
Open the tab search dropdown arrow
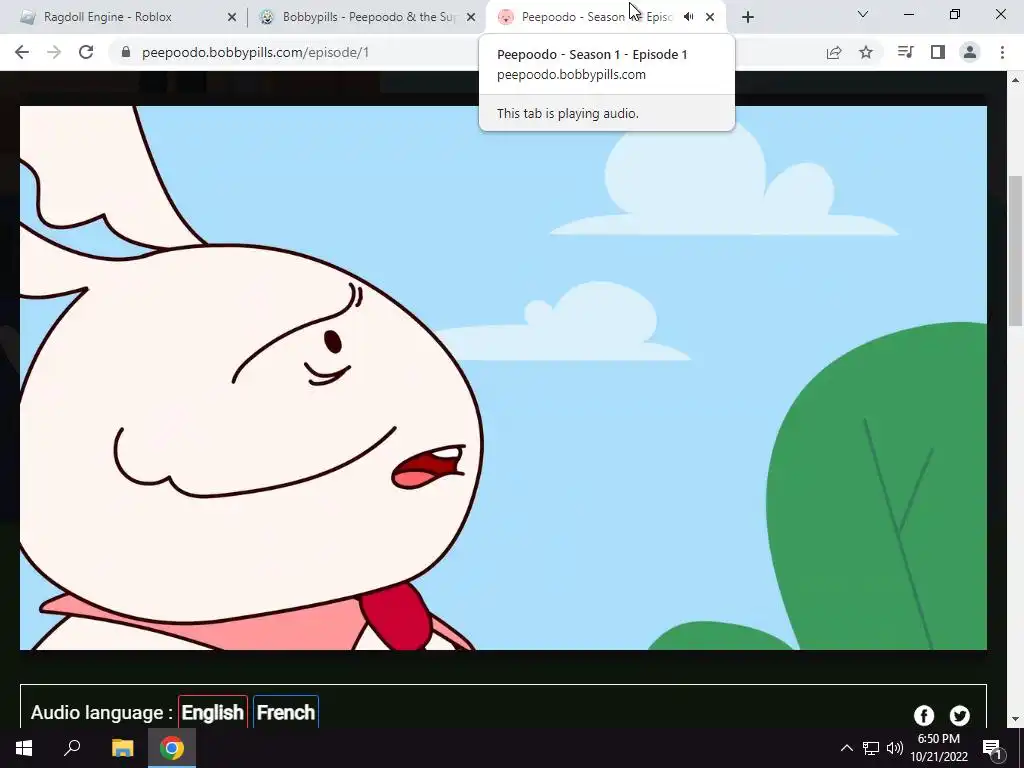[863, 14]
